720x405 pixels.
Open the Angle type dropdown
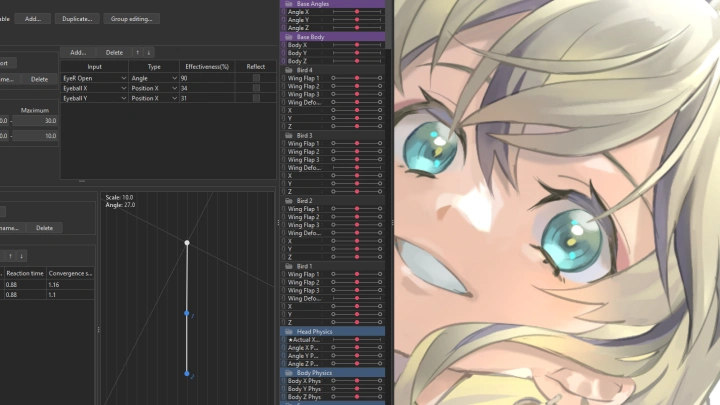[174, 77]
